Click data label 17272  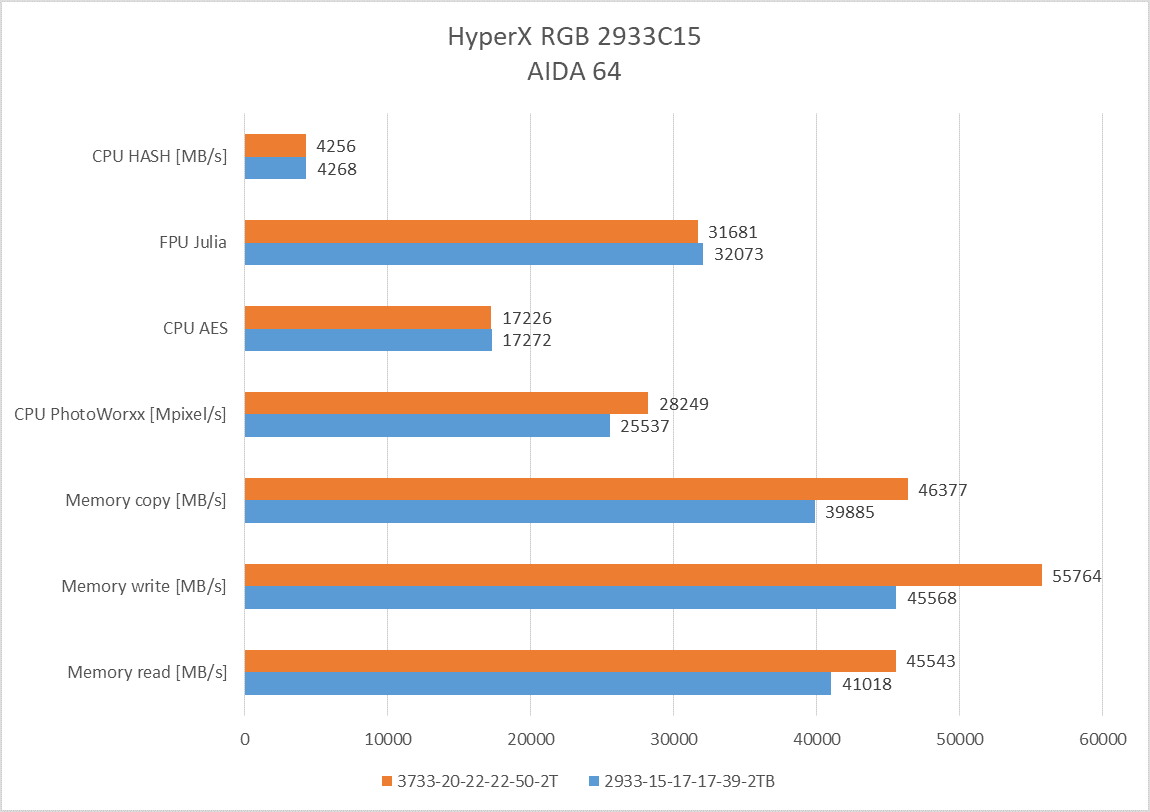pos(527,340)
